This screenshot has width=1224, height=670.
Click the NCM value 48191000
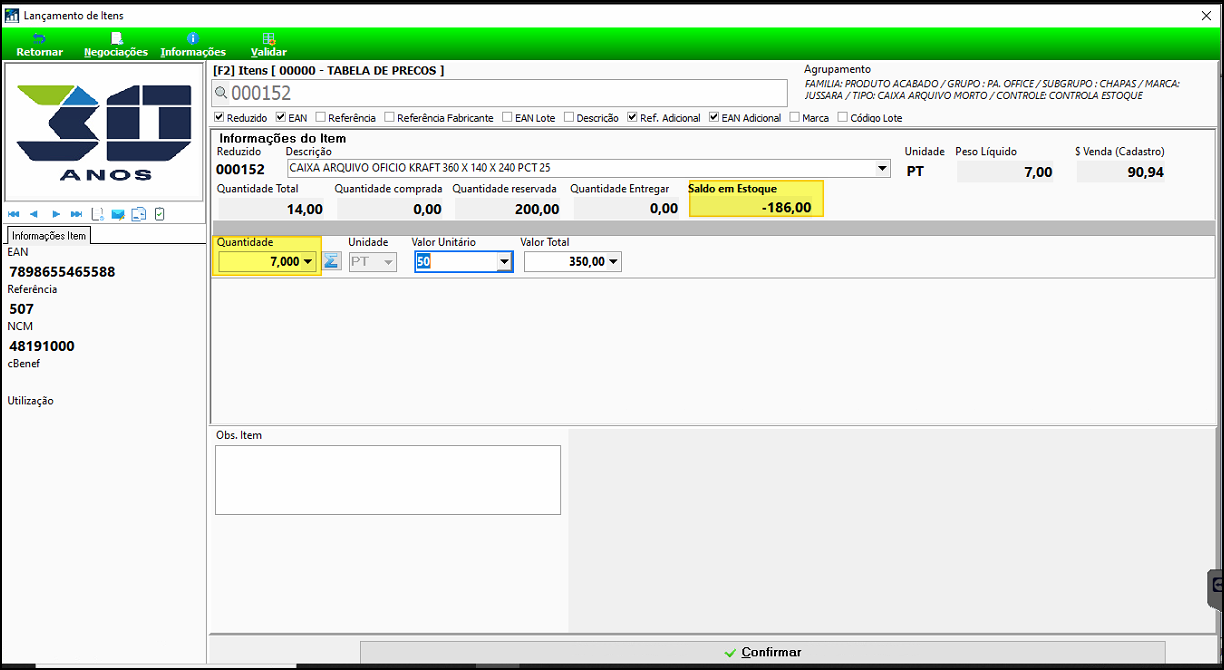(x=42, y=346)
